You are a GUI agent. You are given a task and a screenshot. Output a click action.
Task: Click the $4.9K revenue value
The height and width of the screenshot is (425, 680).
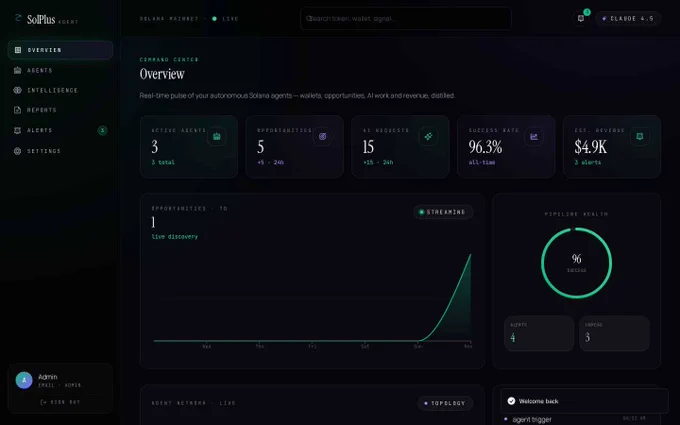pos(591,147)
